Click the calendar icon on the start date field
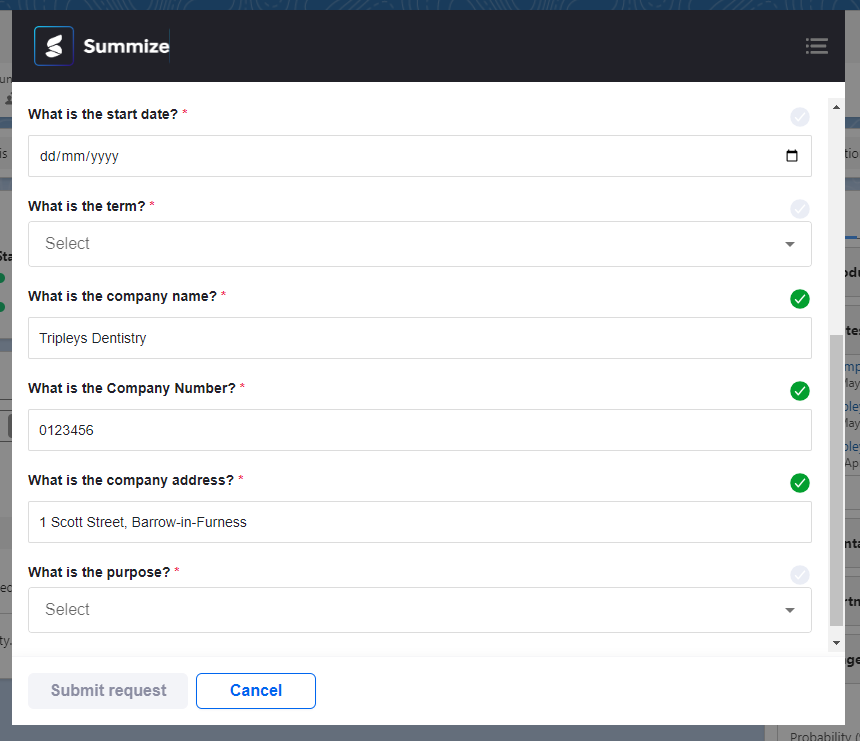Screen dimensions: 860x741 (793, 156)
